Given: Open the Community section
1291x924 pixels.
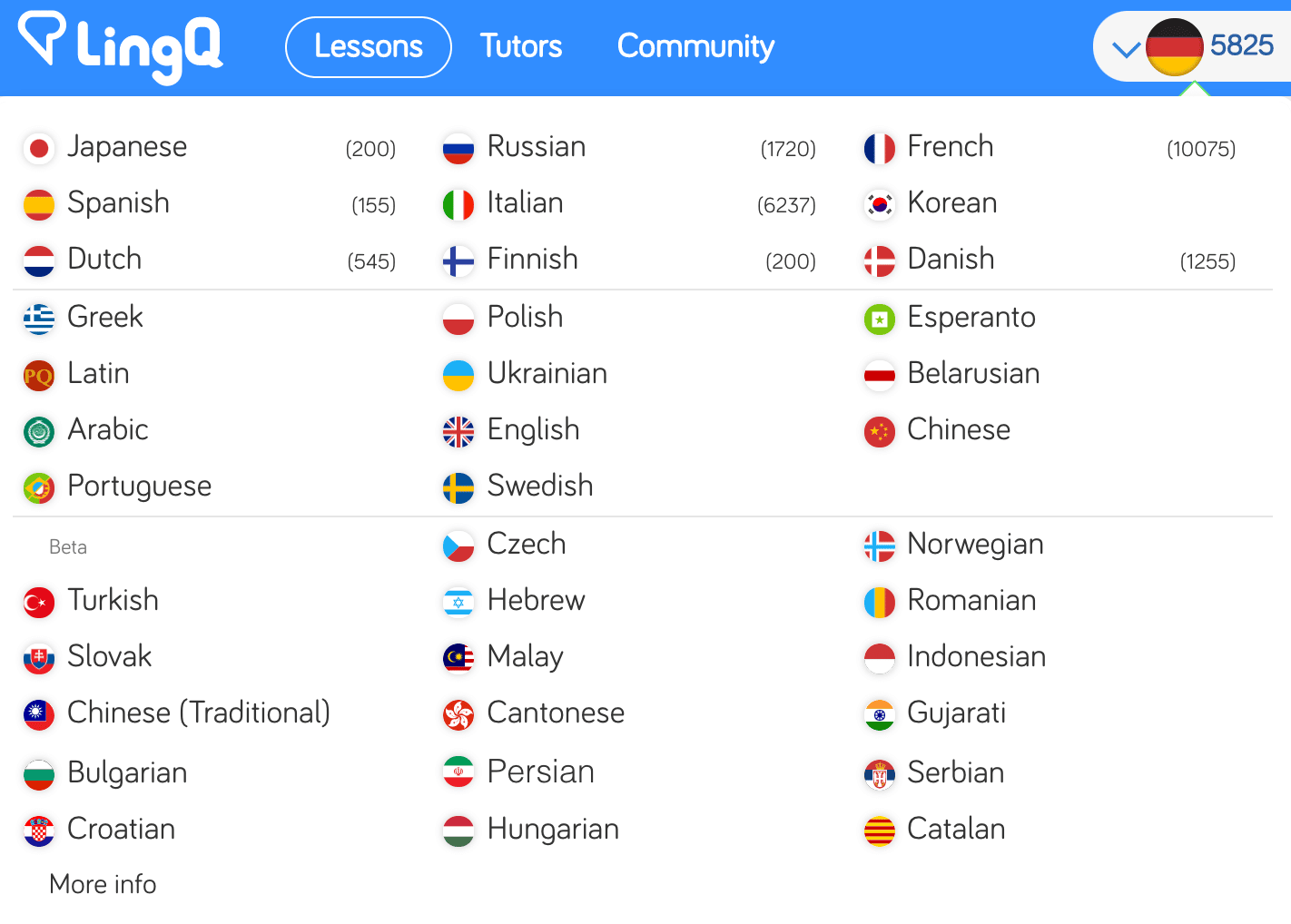Looking at the screenshot, I should point(695,47).
